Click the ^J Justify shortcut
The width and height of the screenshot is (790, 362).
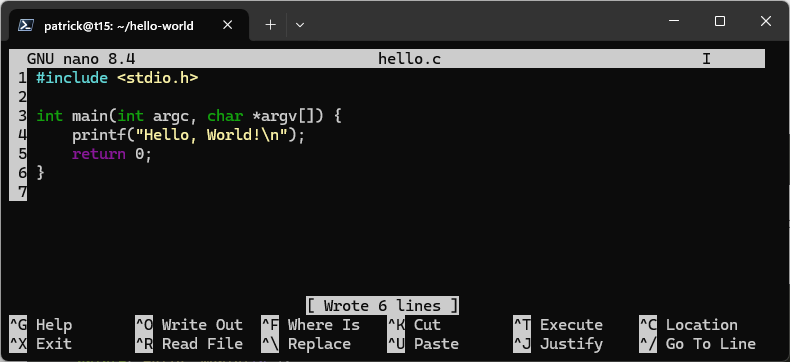pos(558,344)
